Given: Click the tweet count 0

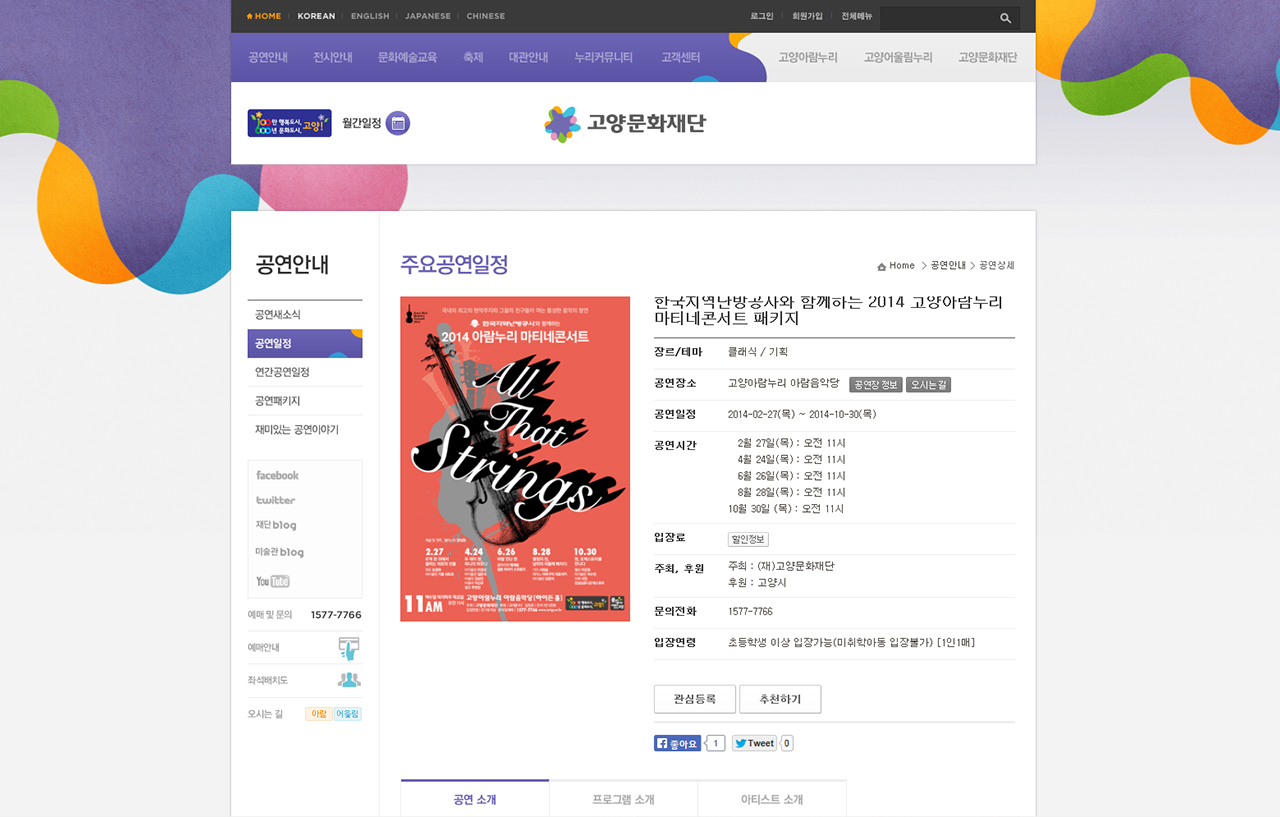Looking at the screenshot, I should coord(787,743).
